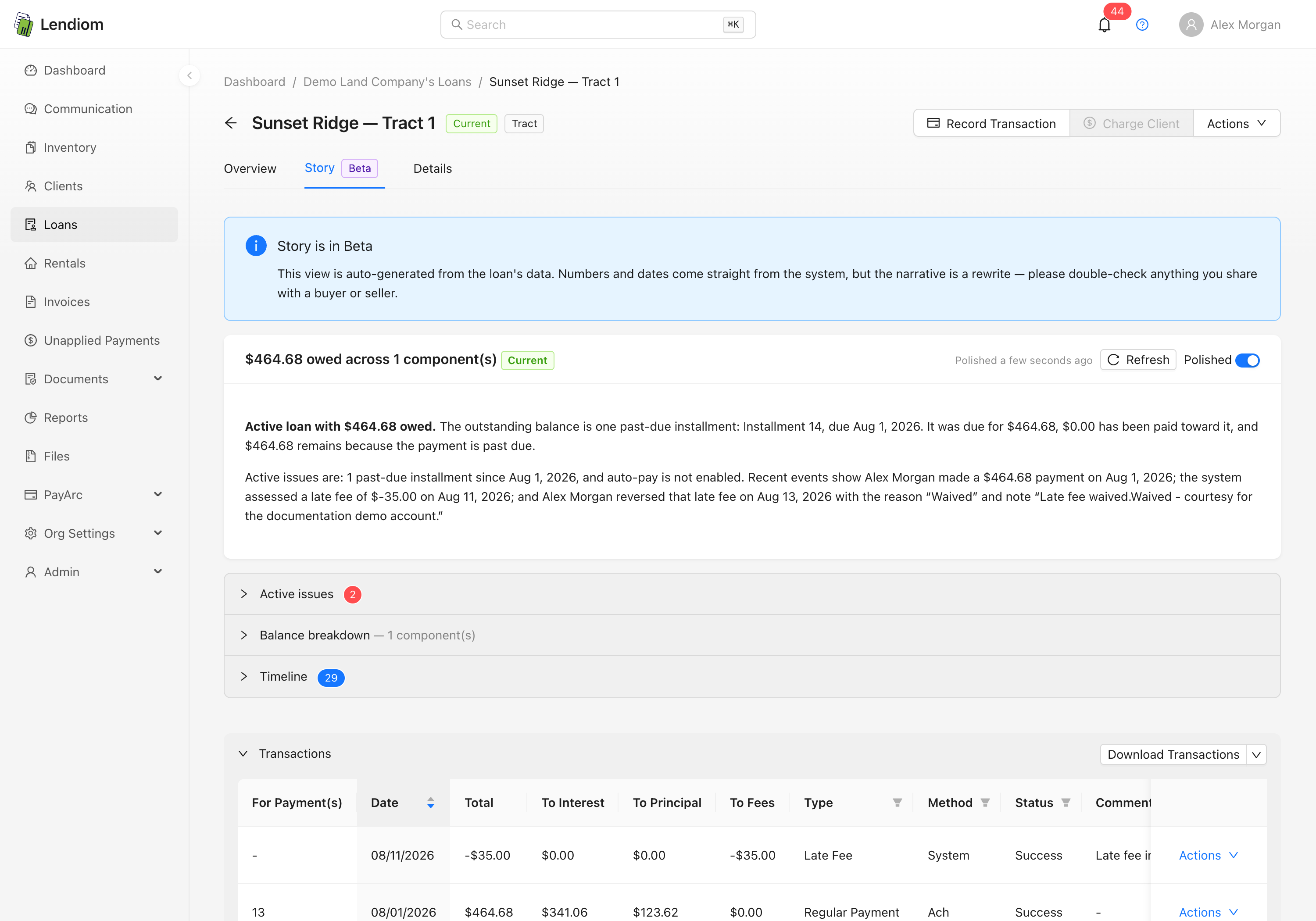Click the Communication chat icon
This screenshot has height=921, width=1316.
point(30,109)
